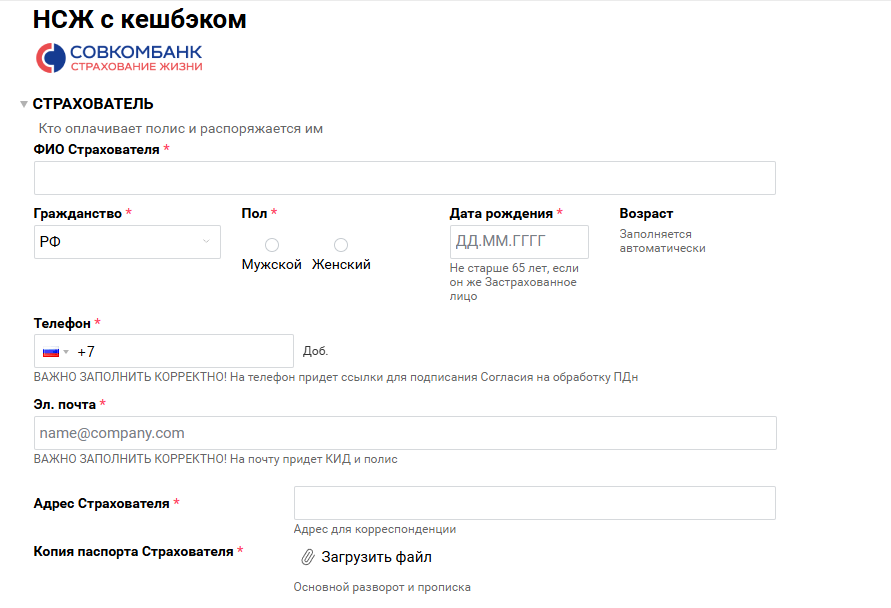Select the Мужской gender radio button
Image resolution: width=891 pixels, height=608 pixels.
point(272,245)
